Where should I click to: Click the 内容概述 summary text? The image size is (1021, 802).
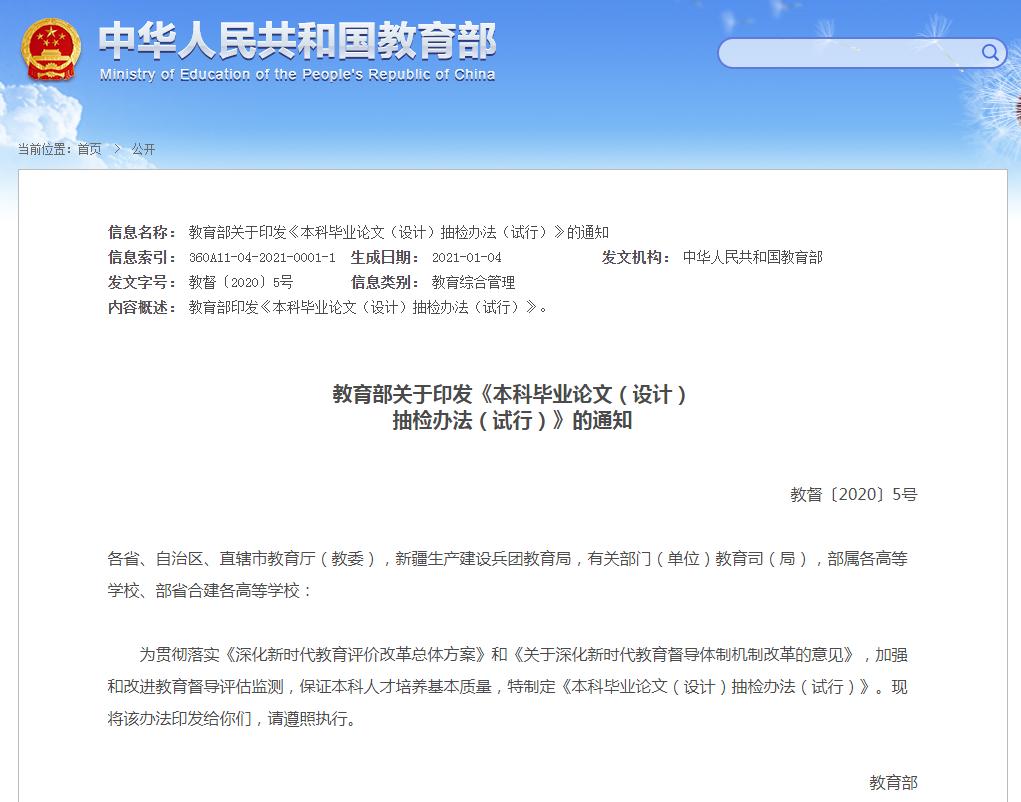pyautogui.click(x=369, y=307)
